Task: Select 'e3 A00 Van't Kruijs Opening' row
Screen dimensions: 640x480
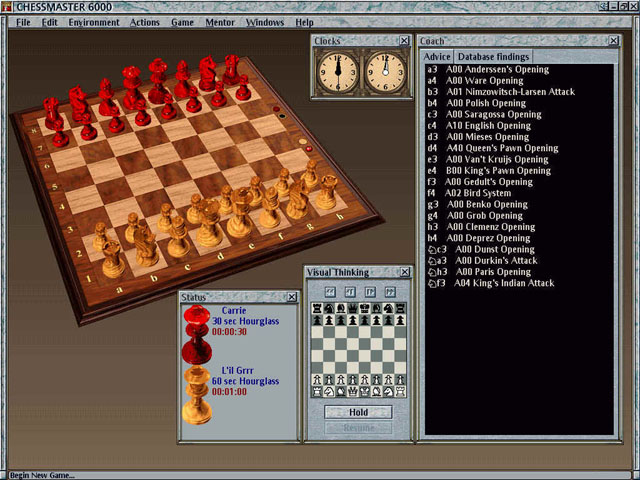Action: [488, 159]
